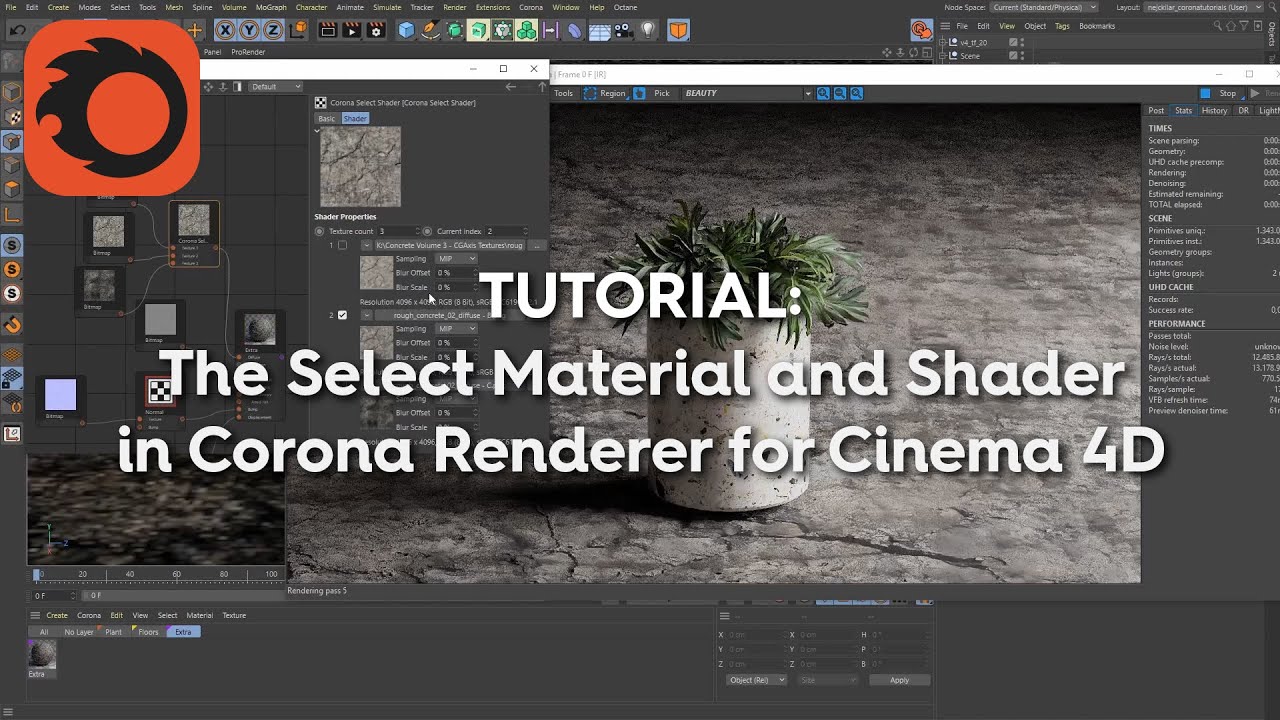Open texture 1 shader options arrow
This screenshot has height=720, width=1280.
366,245
